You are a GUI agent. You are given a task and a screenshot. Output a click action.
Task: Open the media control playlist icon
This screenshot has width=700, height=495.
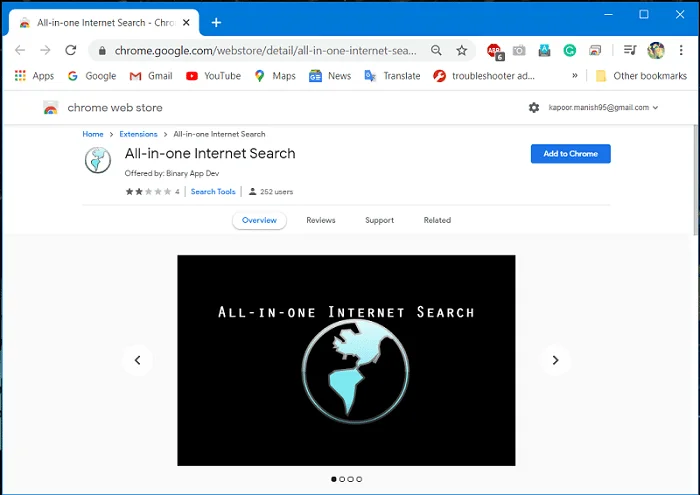(x=630, y=50)
